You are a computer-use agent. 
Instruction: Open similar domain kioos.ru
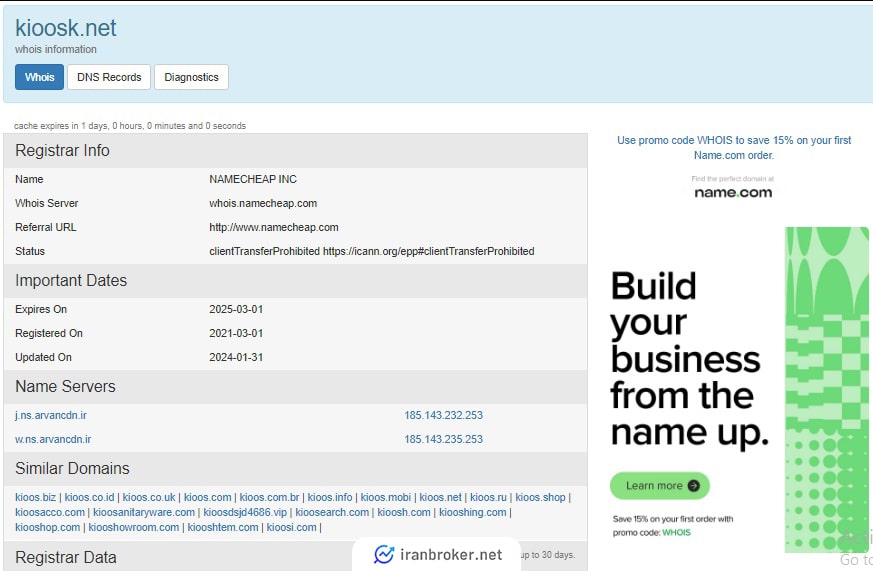point(488,497)
